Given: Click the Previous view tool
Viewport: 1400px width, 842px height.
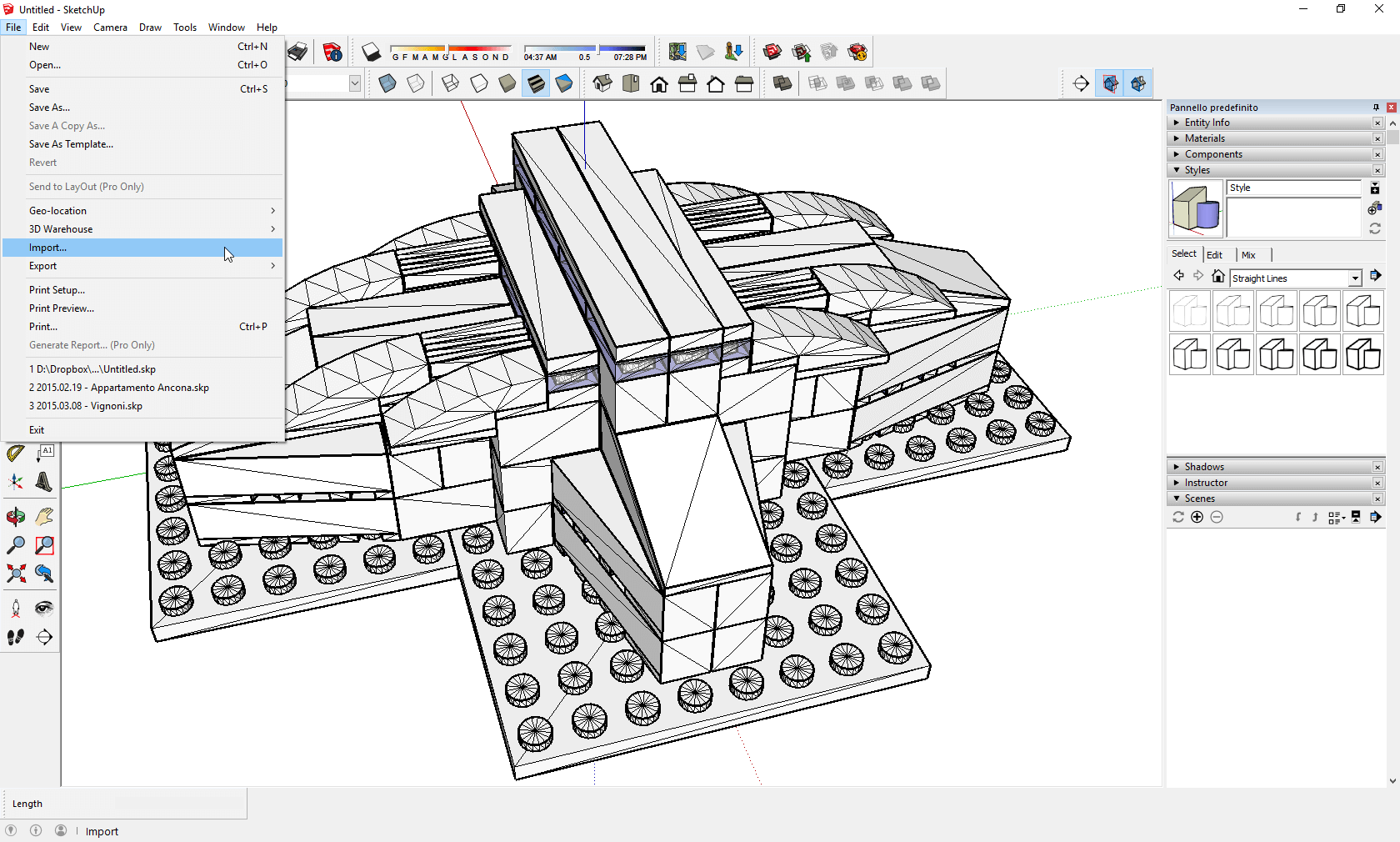Looking at the screenshot, I should click(45, 574).
